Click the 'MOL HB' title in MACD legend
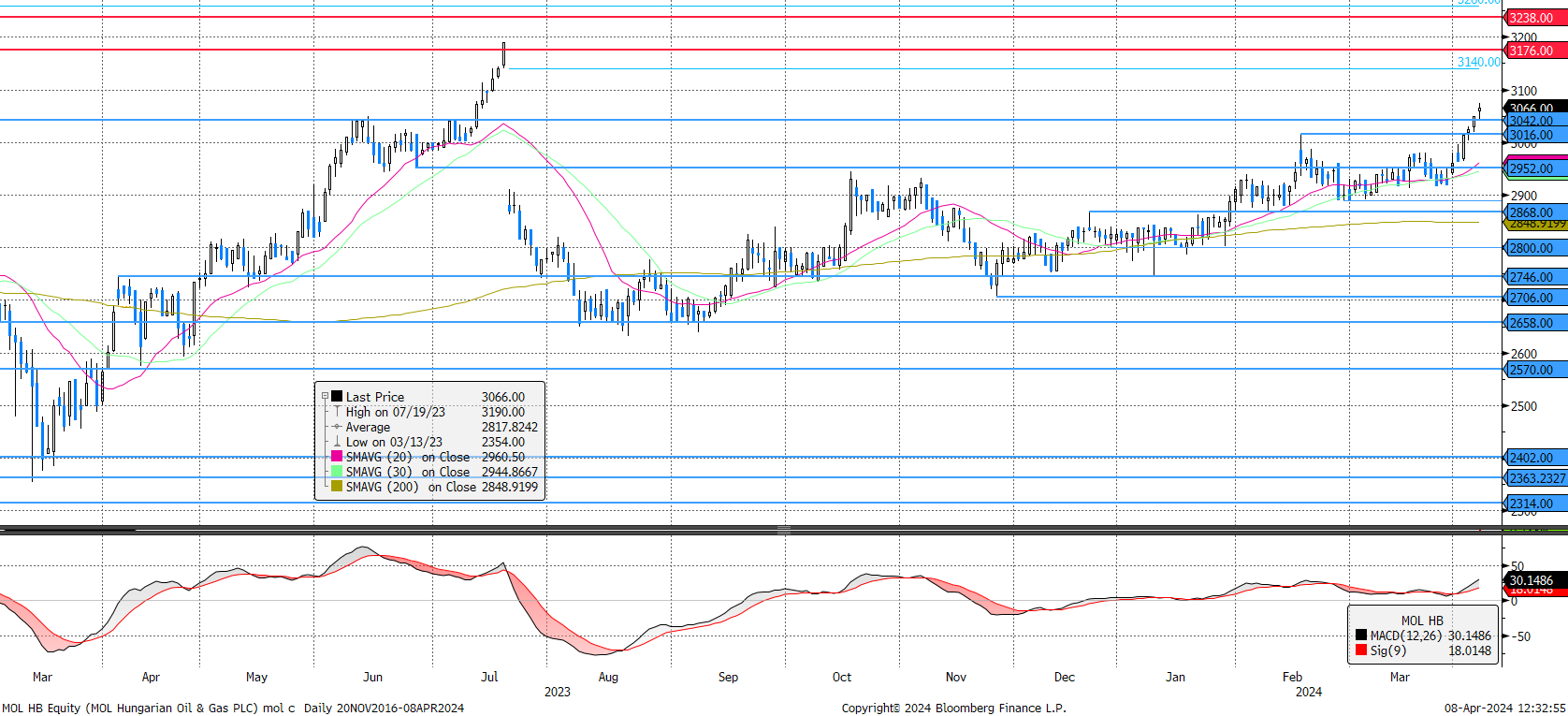1568x716 pixels. coord(1422,621)
